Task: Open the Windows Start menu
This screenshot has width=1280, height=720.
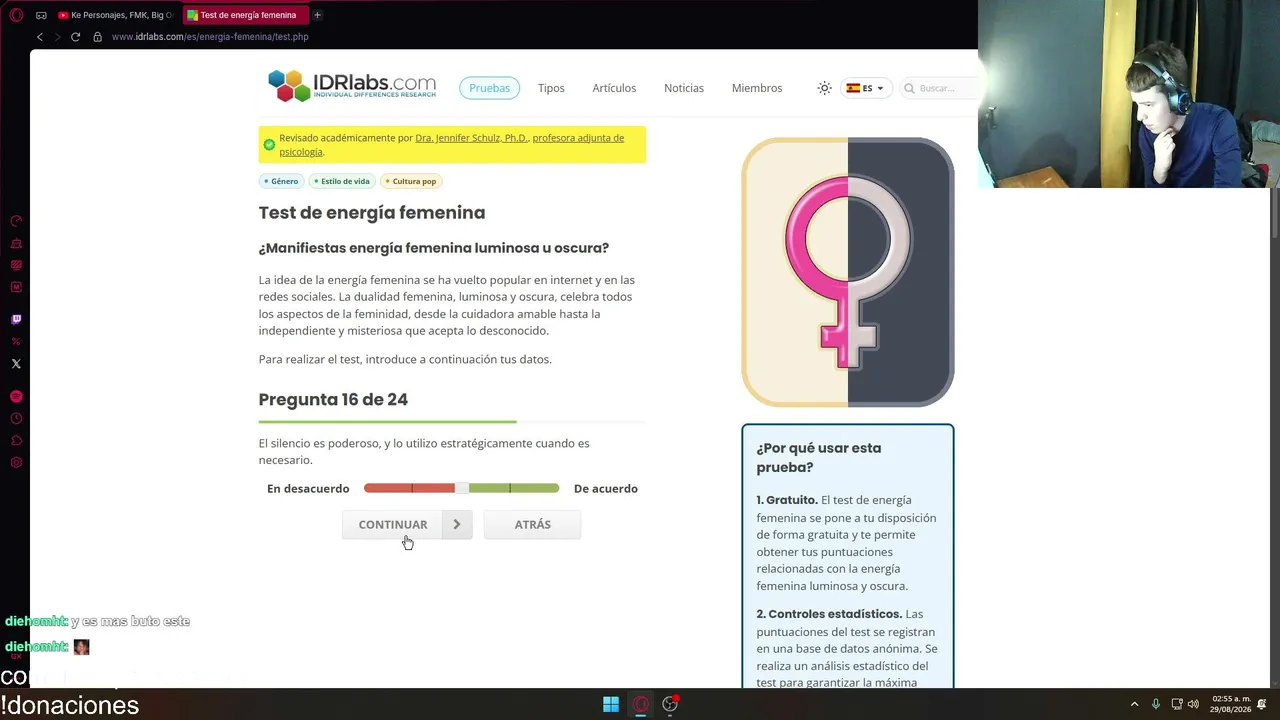Action: pos(611,704)
